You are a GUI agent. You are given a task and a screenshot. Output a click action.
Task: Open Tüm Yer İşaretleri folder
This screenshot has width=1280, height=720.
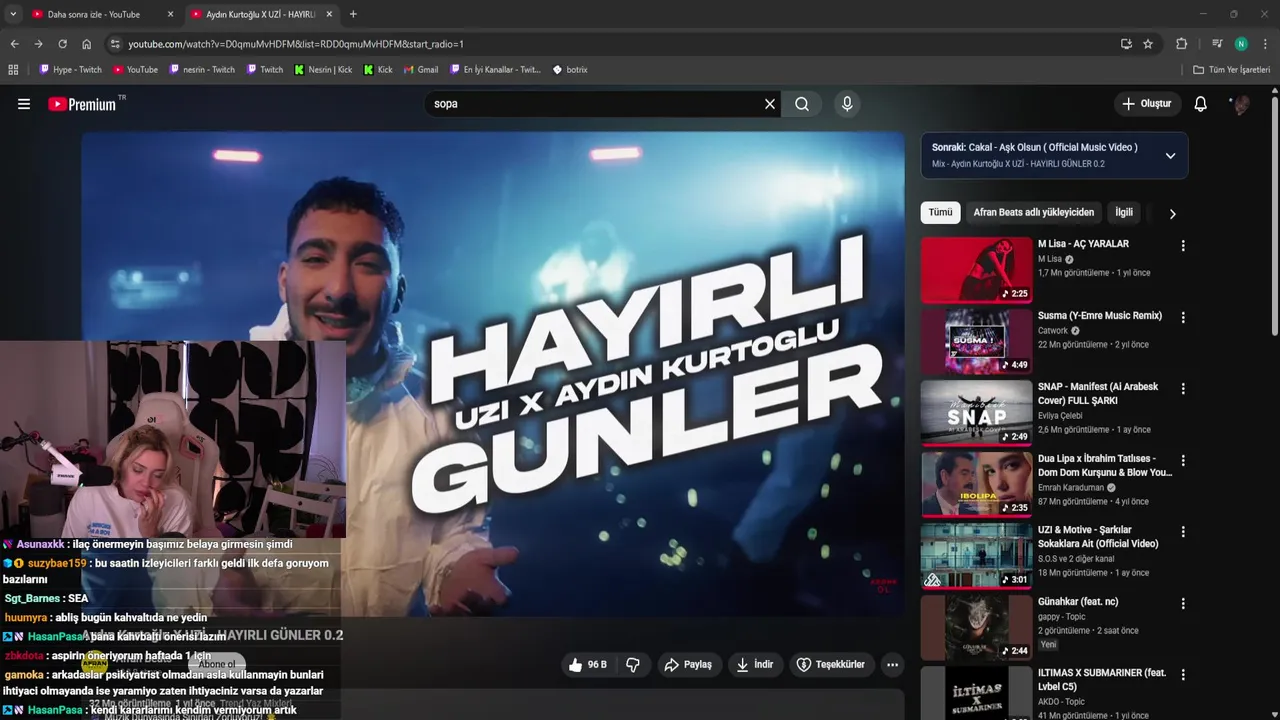point(1232,70)
